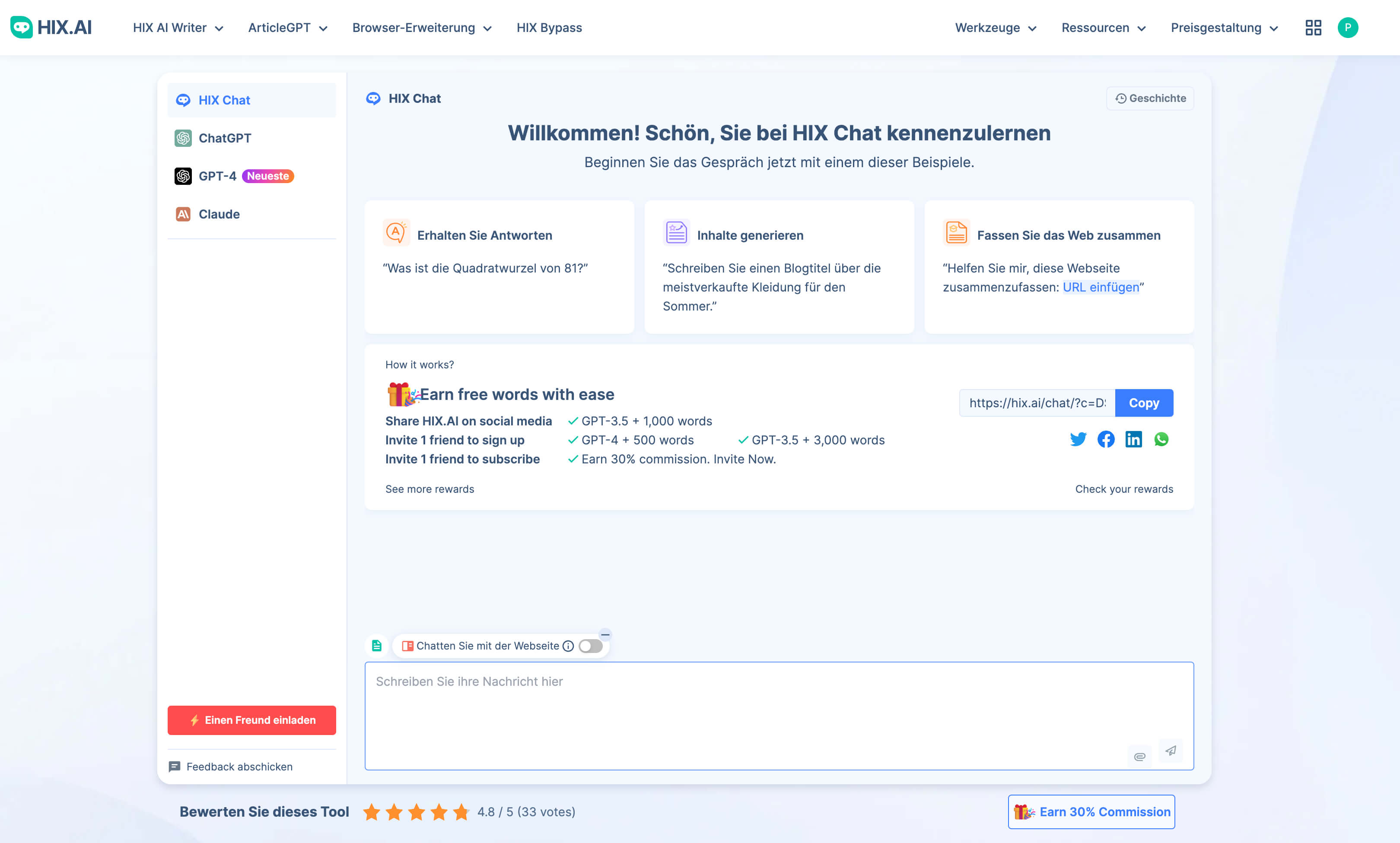Click the Earn 30% Commission button
Screen dimensions: 1400x843
coord(1091,812)
